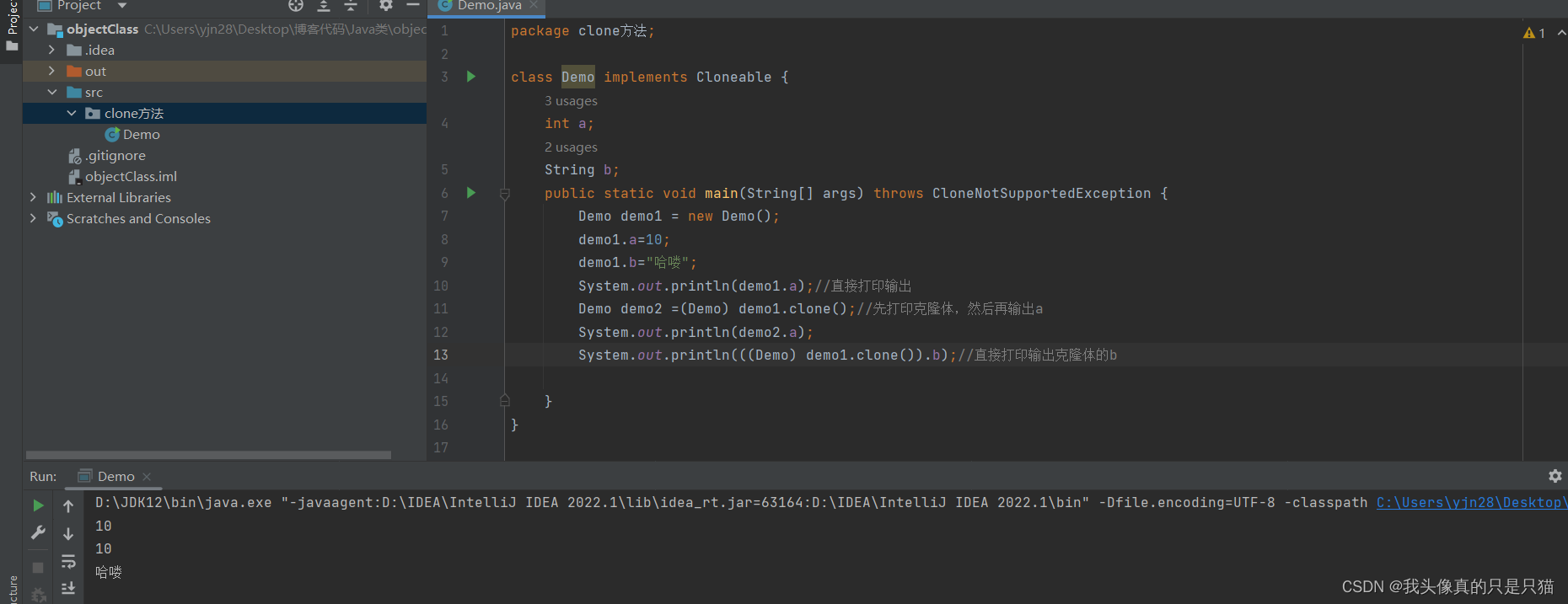Click the wrench icon in Run panel
Viewport: 1568px width, 604px height.
[38, 532]
